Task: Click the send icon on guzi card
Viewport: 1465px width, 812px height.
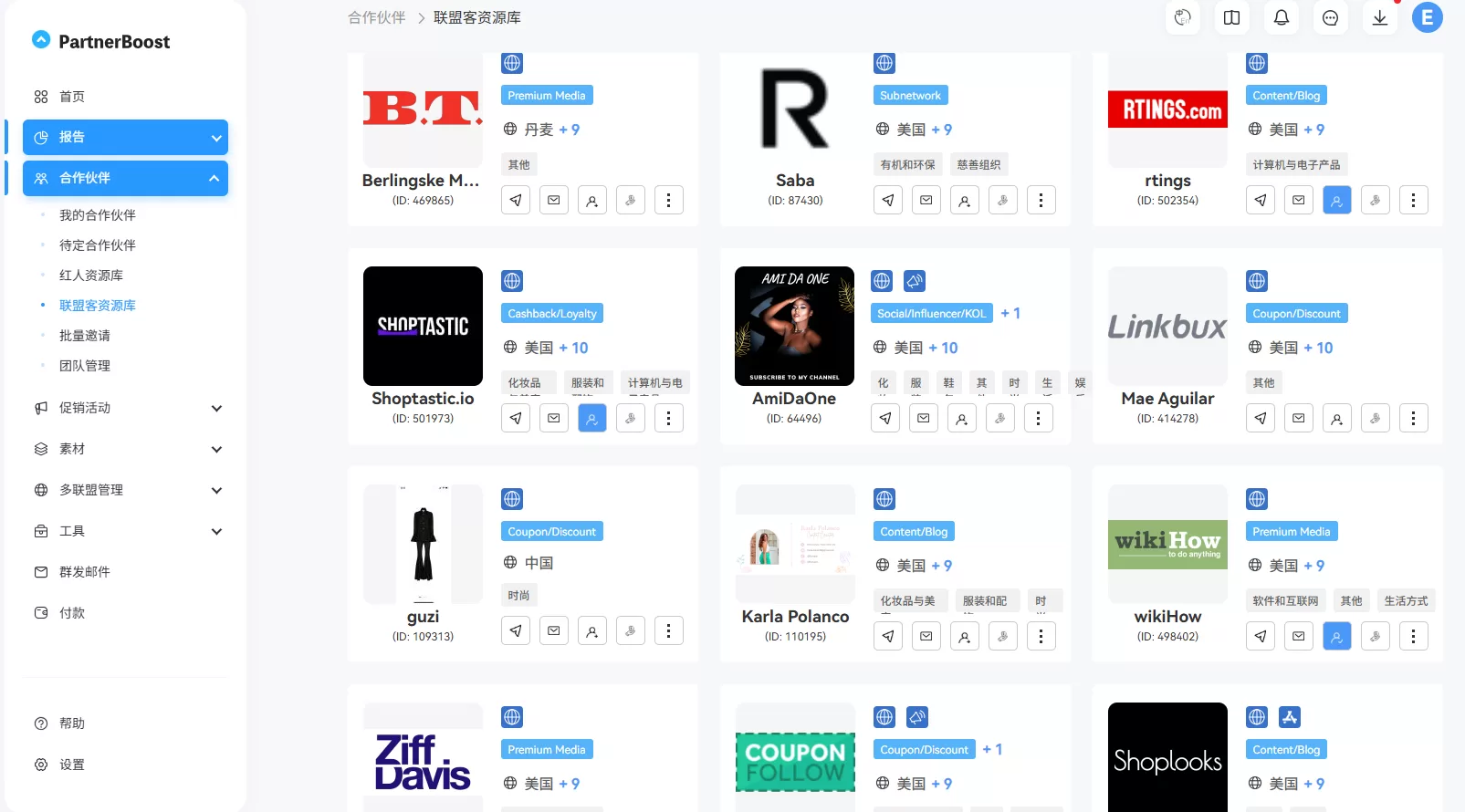Action: 516,630
